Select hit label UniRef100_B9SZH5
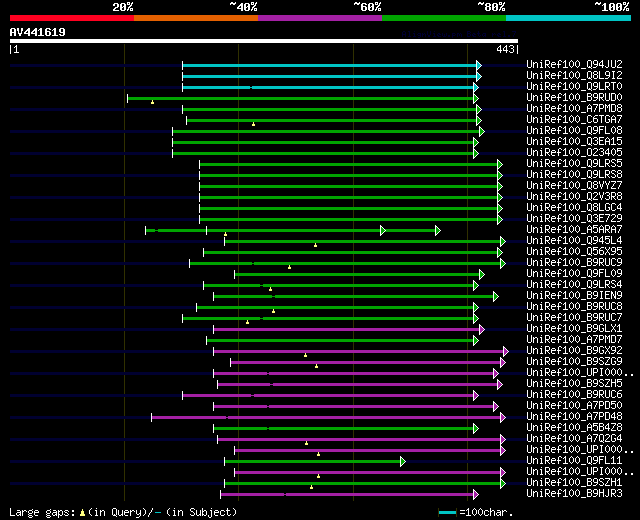 [x=574, y=384]
